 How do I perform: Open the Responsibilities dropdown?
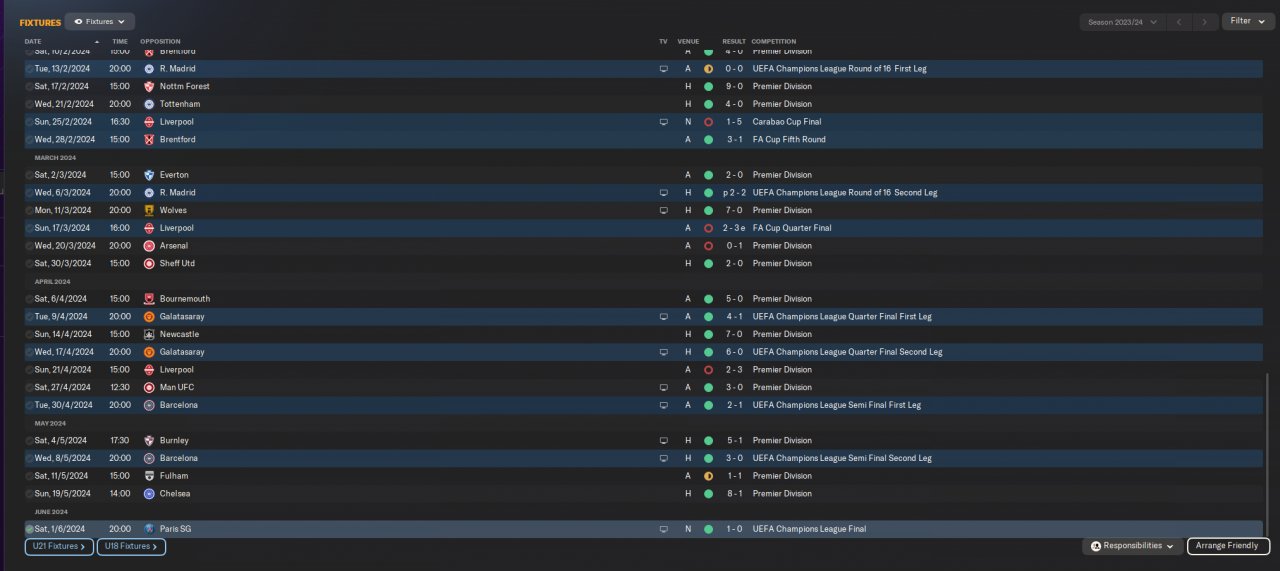1132,546
